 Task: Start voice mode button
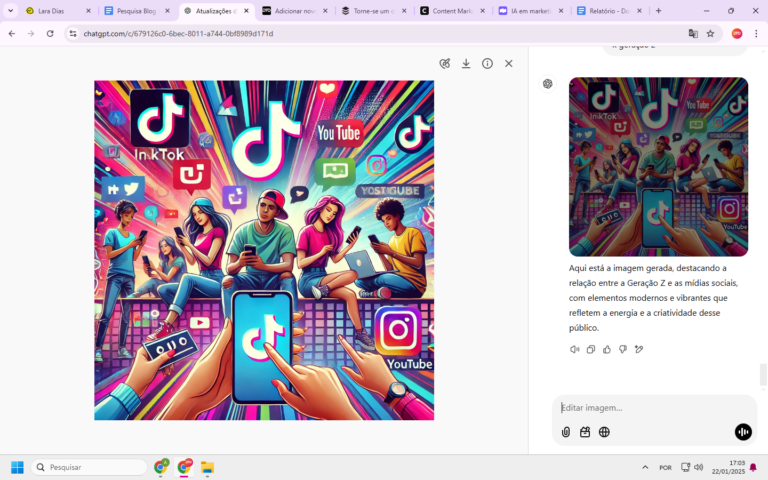point(743,432)
